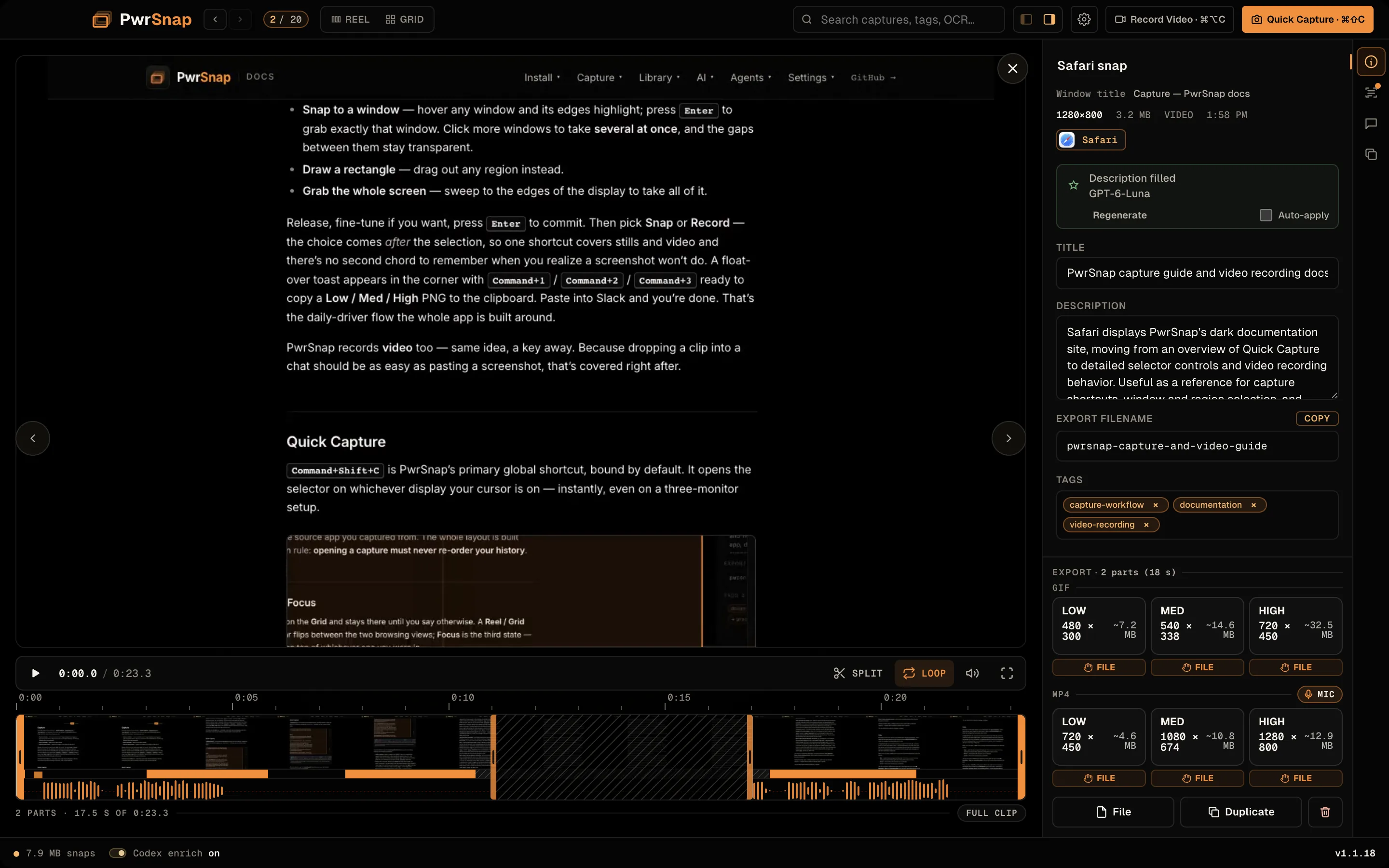Select the MP4 HIGH 1280 × 800 preset
The image size is (1389, 868).
coord(1295,736)
